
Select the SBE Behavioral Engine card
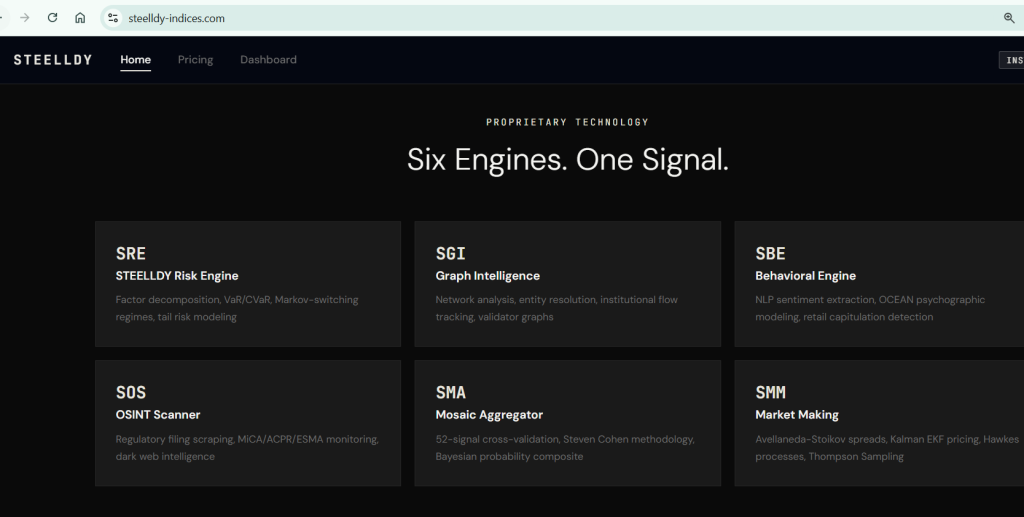tap(879, 284)
